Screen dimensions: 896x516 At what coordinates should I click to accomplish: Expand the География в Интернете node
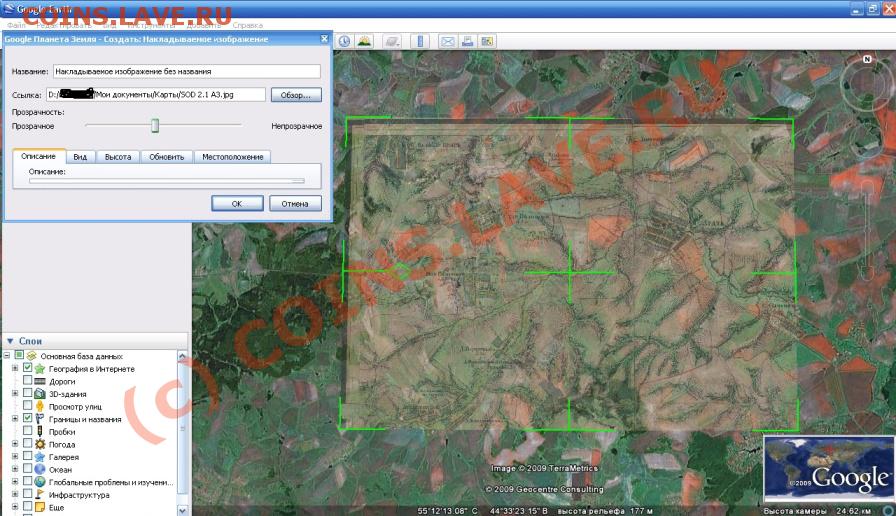[x=15, y=369]
